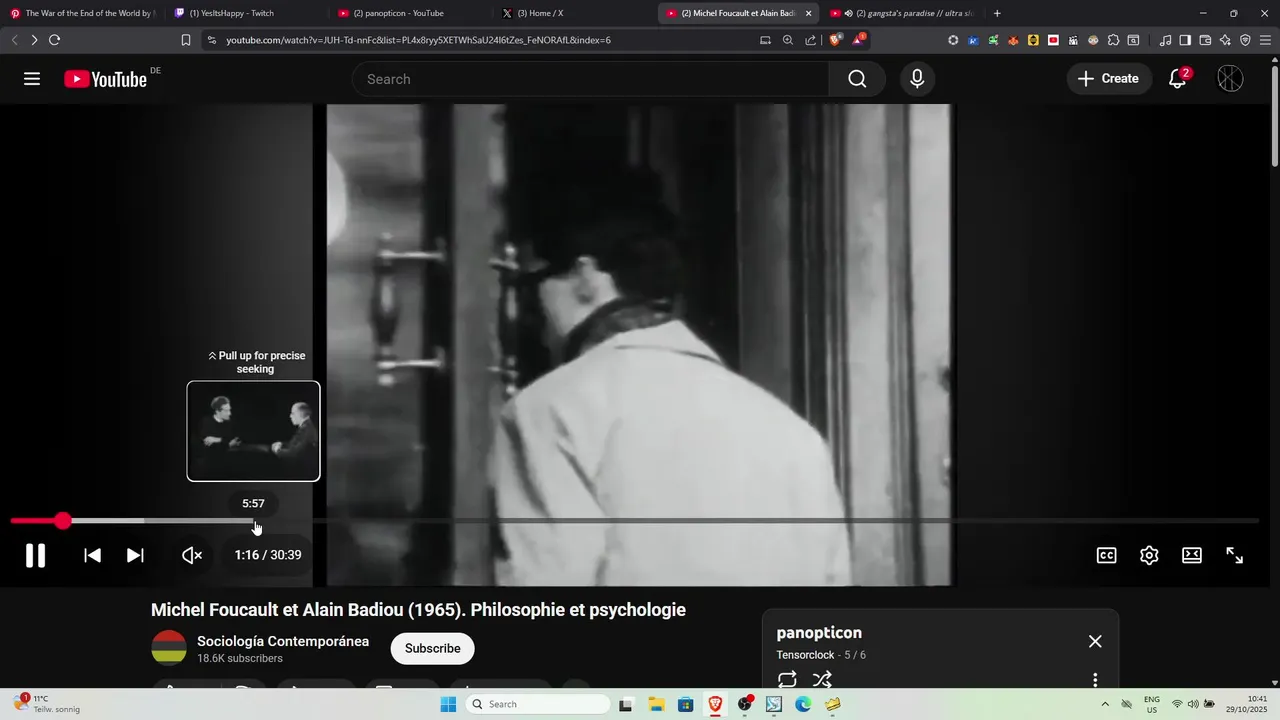Switch to the Pinterest War of the End tab
The height and width of the screenshot is (720, 1280).
tap(82, 13)
